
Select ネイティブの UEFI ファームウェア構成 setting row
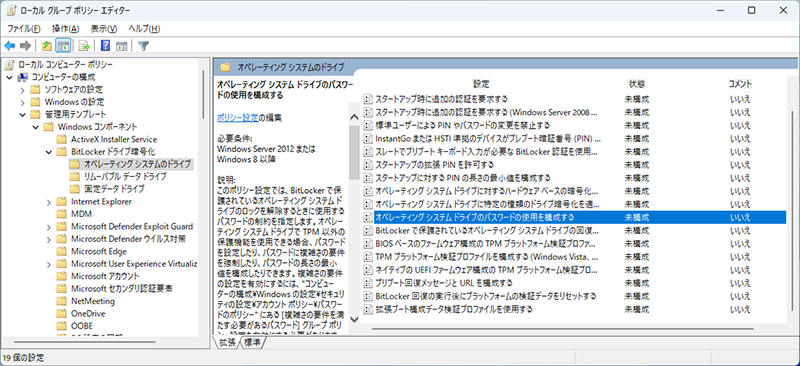coord(573,270)
